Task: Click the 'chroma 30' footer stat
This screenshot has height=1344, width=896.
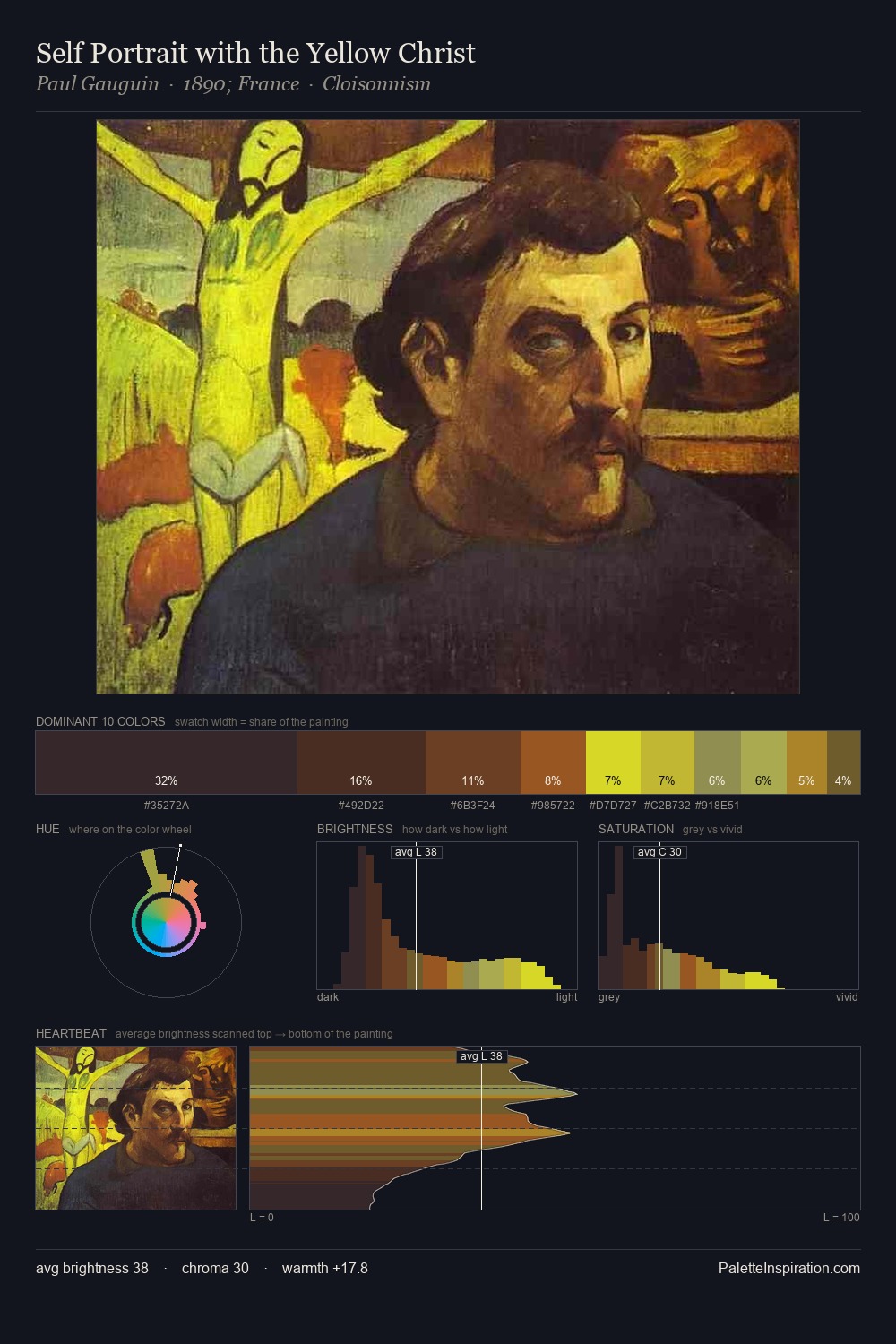Action: [x=215, y=1268]
